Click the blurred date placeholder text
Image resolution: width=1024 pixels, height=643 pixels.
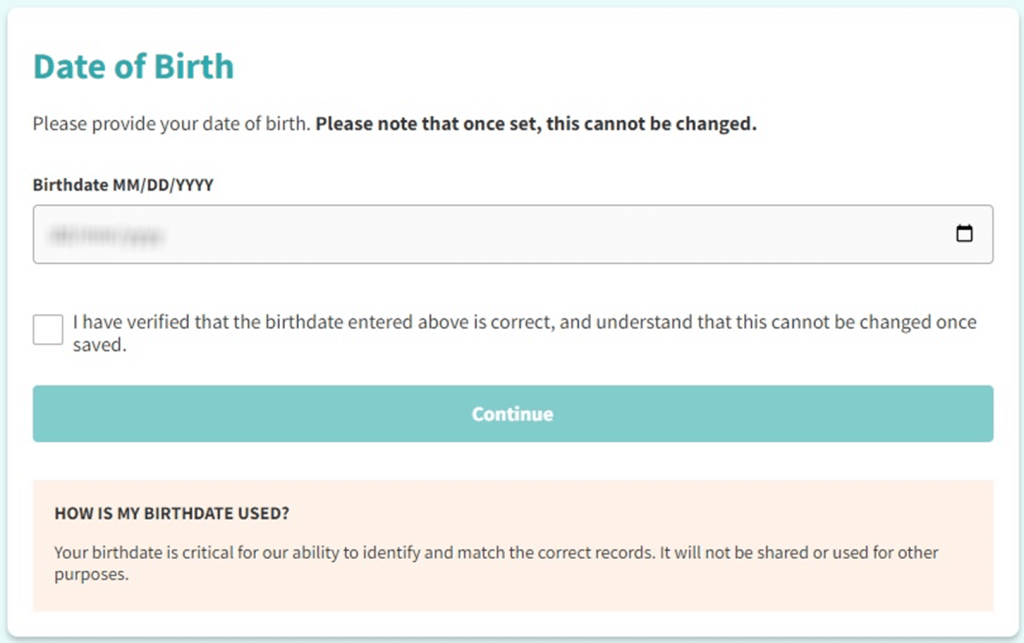[x=107, y=235]
